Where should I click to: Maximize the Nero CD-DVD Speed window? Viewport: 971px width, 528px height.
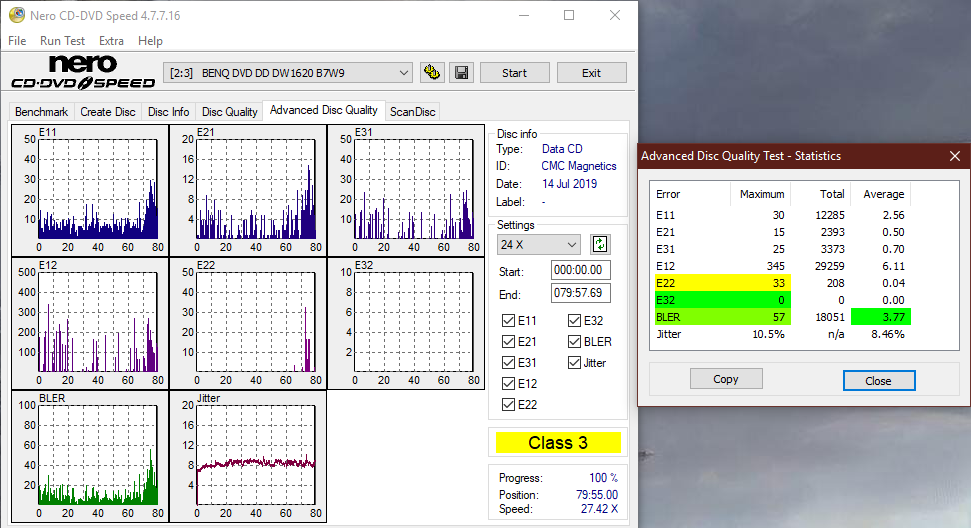569,15
